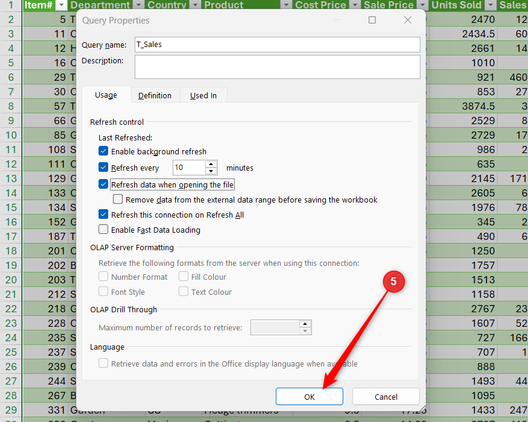Toggle Refresh this connection on Refresh All
528x422 pixels.
tap(103, 214)
